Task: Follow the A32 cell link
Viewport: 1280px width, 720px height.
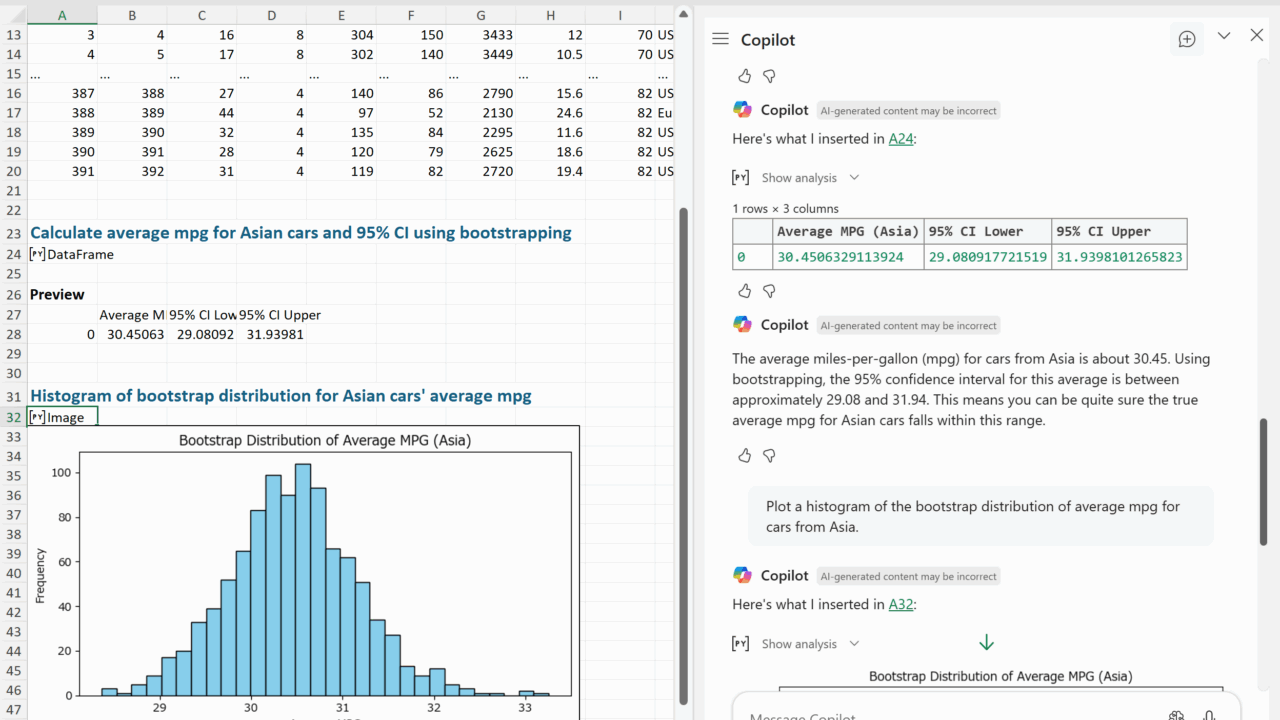Action: pyautogui.click(x=900, y=604)
